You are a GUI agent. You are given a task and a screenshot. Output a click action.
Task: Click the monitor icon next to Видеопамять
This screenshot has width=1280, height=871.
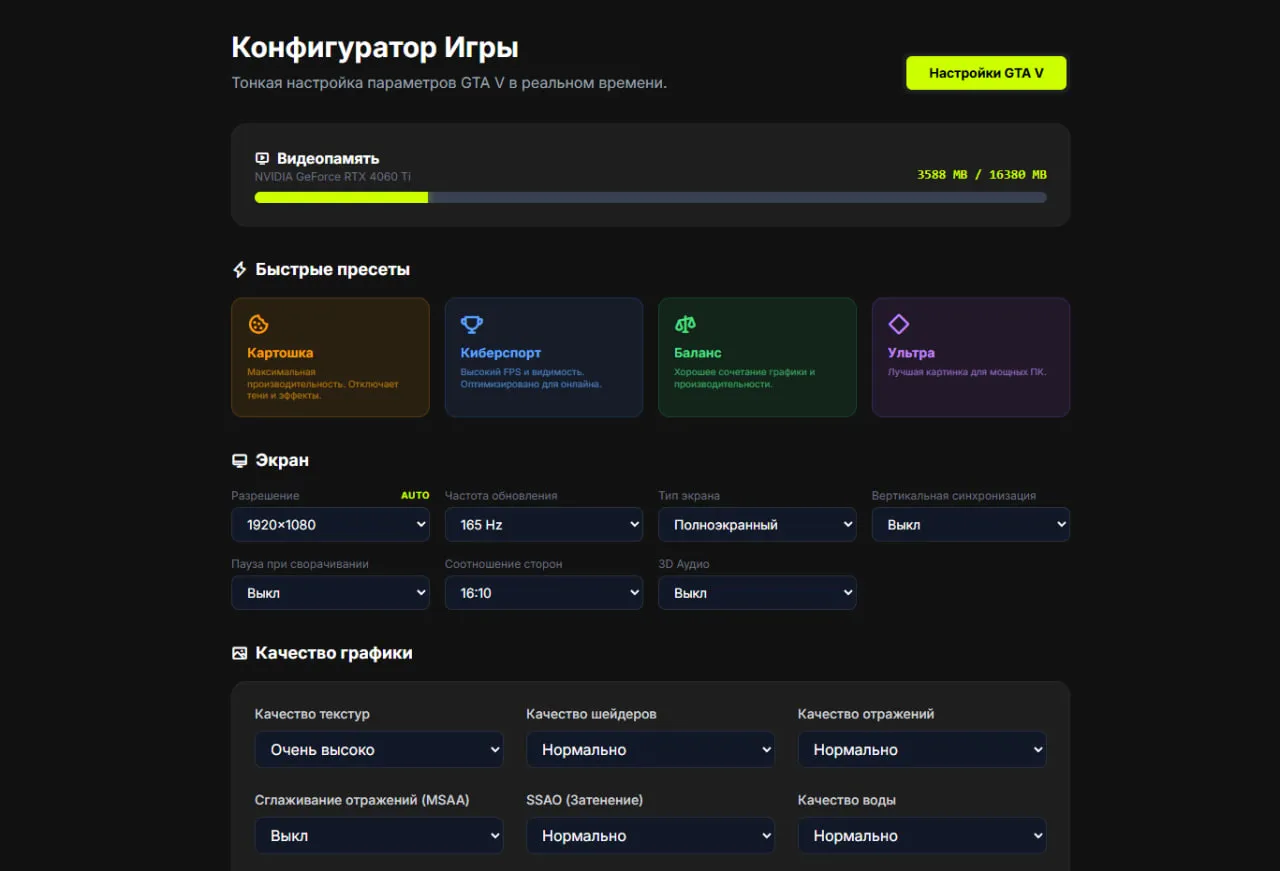click(x=261, y=158)
